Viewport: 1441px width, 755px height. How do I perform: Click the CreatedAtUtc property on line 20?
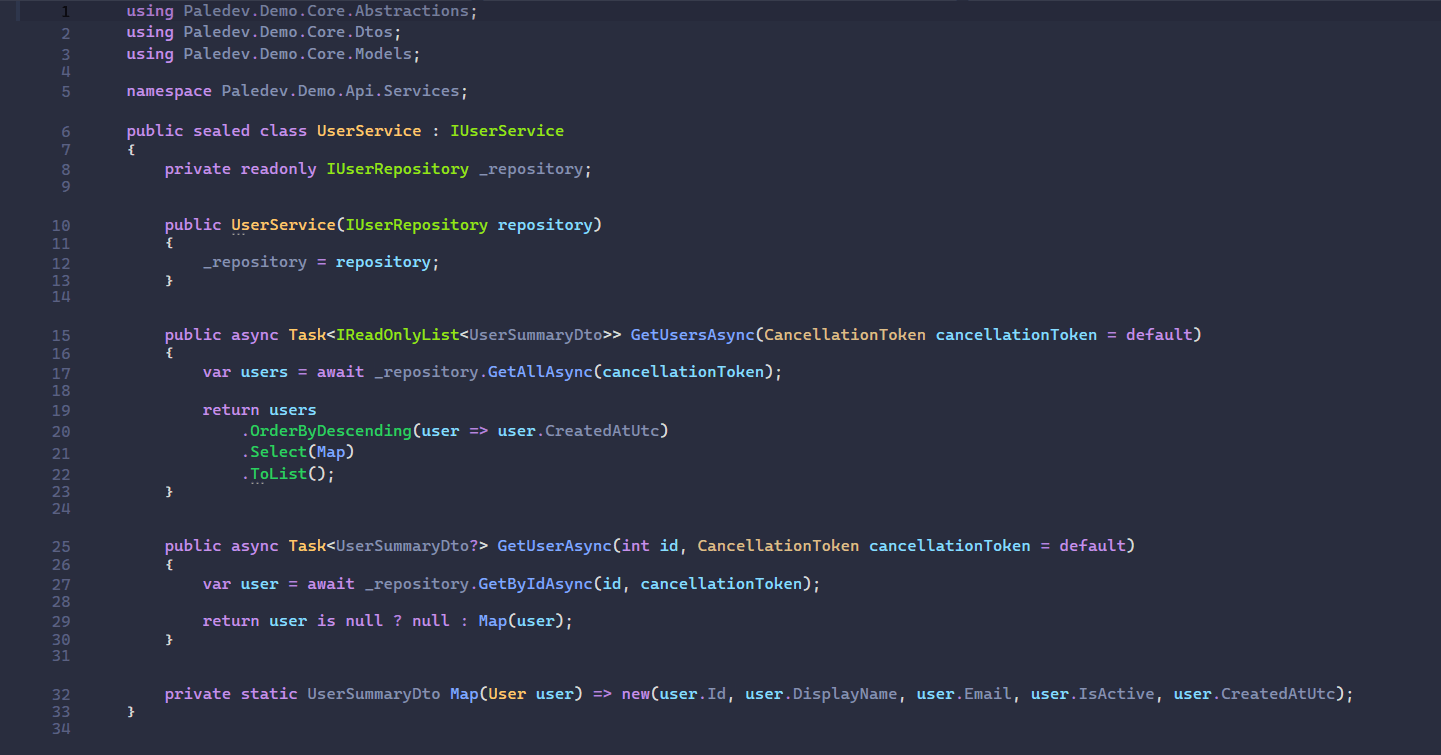pyautogui.click(x=605, y=430)
